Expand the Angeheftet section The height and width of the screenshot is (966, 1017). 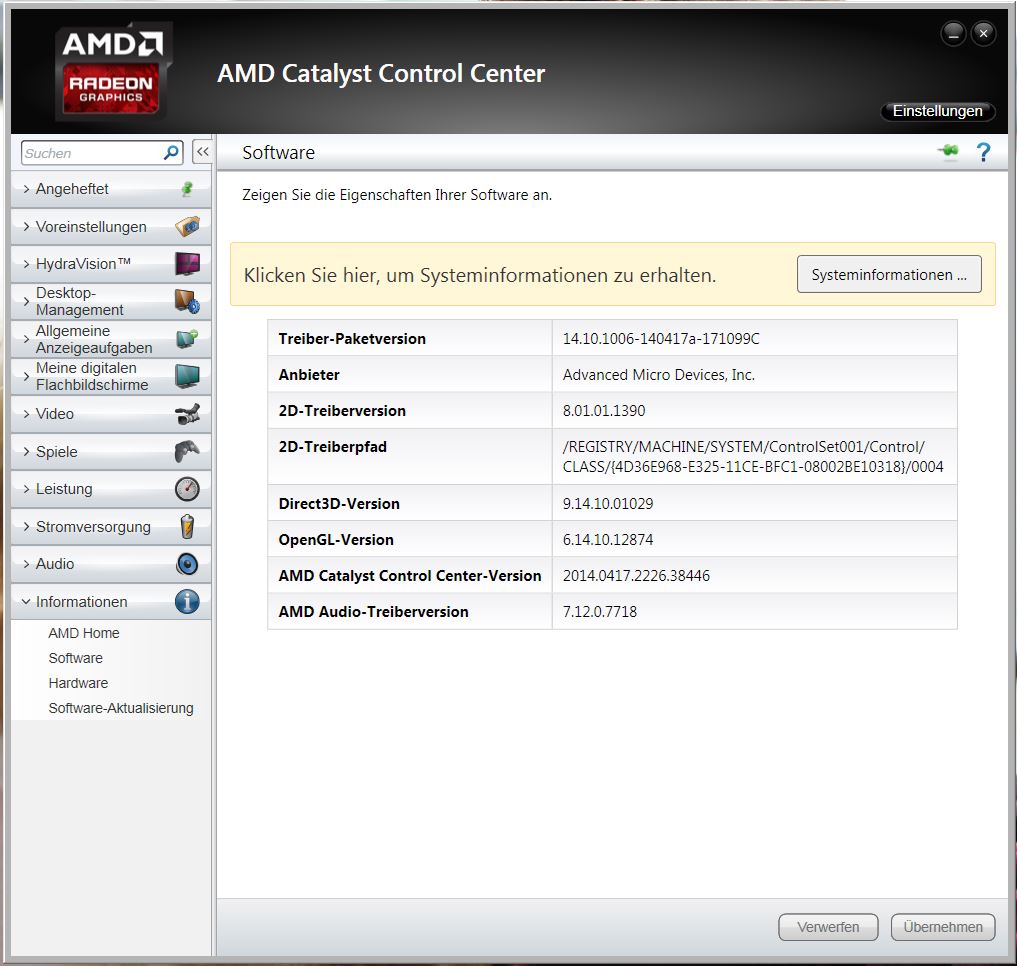(x=111, y=189)
